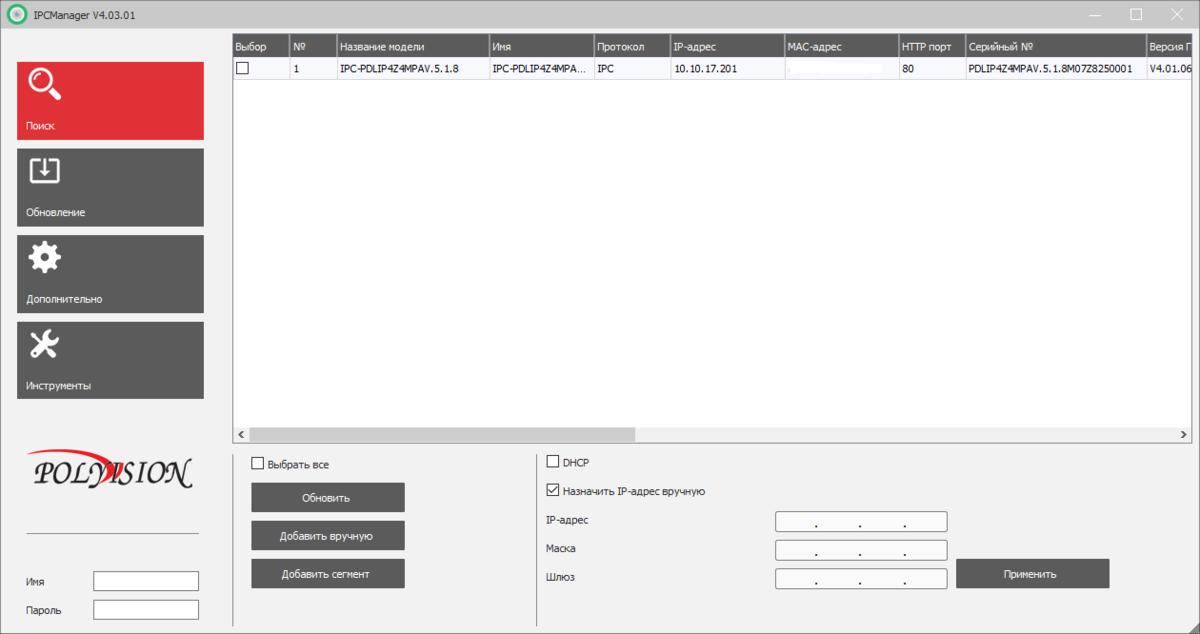Sort by IP-адрес column header

click(x=726, y=47)
